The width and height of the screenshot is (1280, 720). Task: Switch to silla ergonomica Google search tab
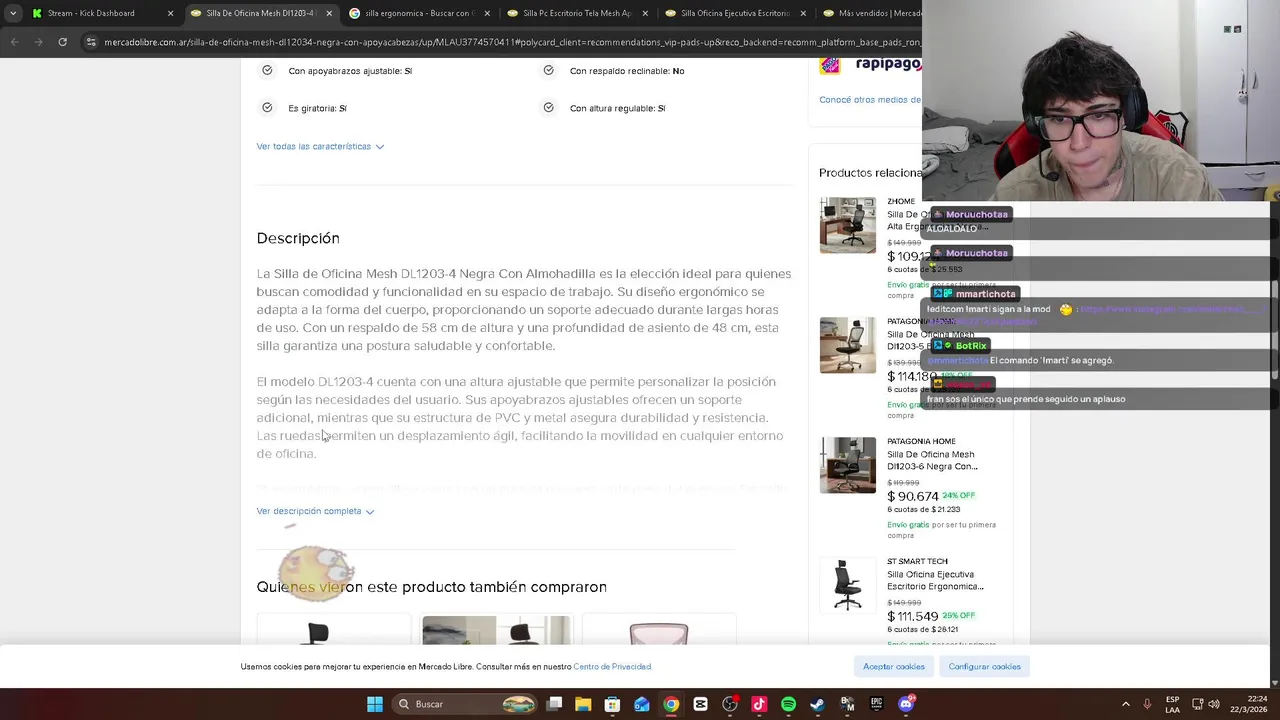click(x=418, y=13)
